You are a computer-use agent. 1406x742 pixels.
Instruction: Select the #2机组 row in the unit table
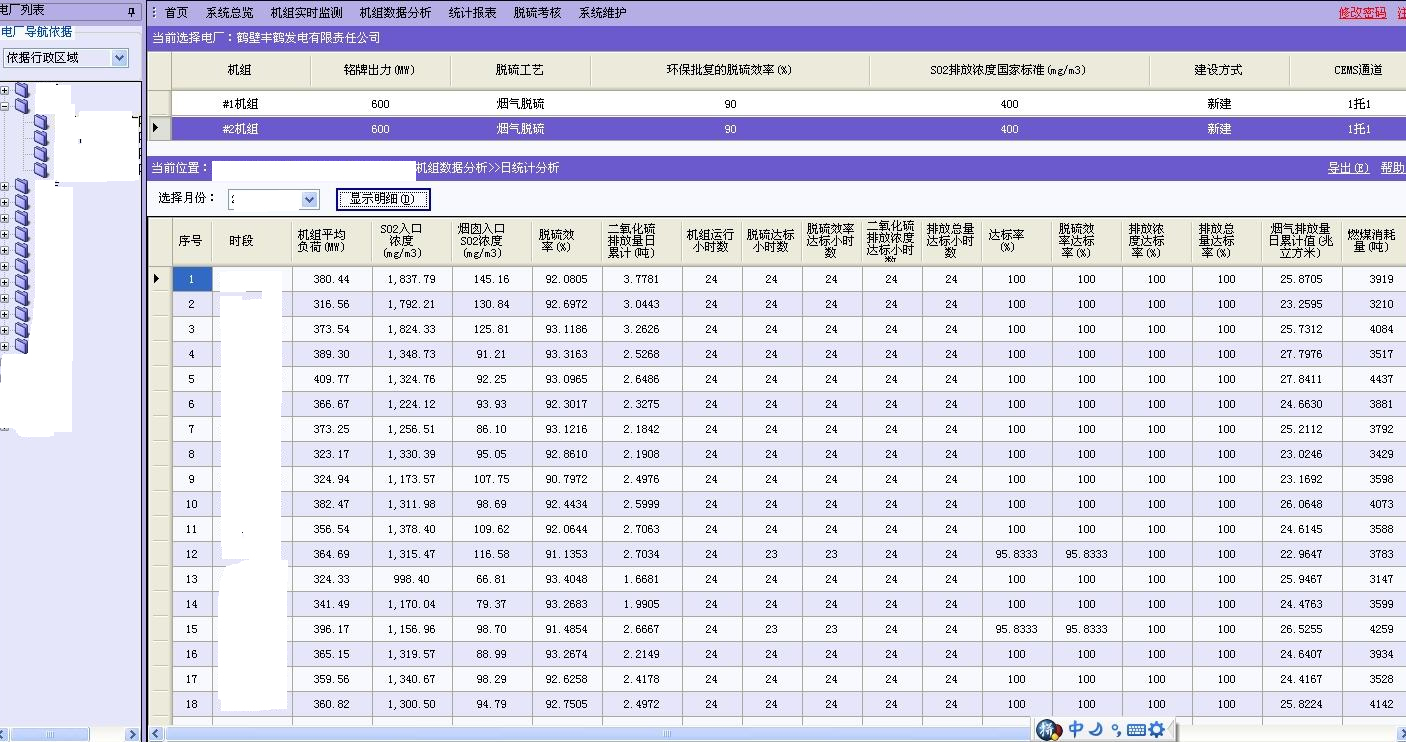tap(777, 129)
